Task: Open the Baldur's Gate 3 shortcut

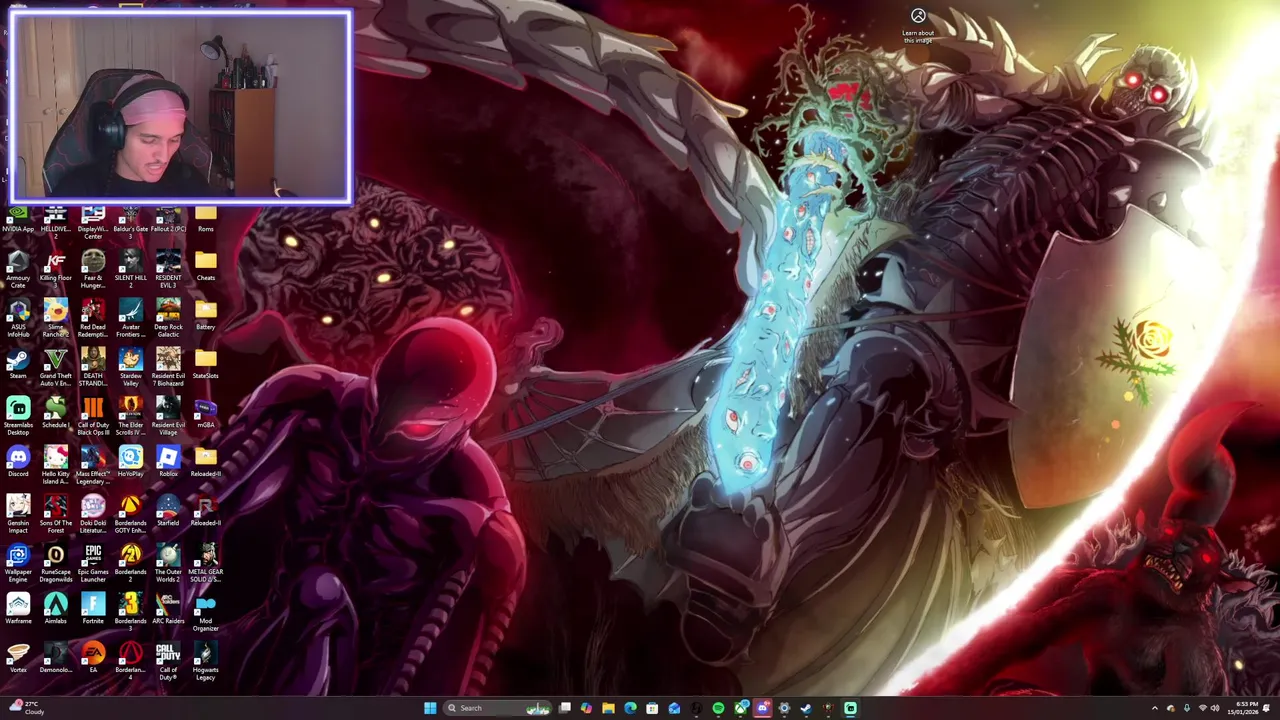Action: point(130,223)
